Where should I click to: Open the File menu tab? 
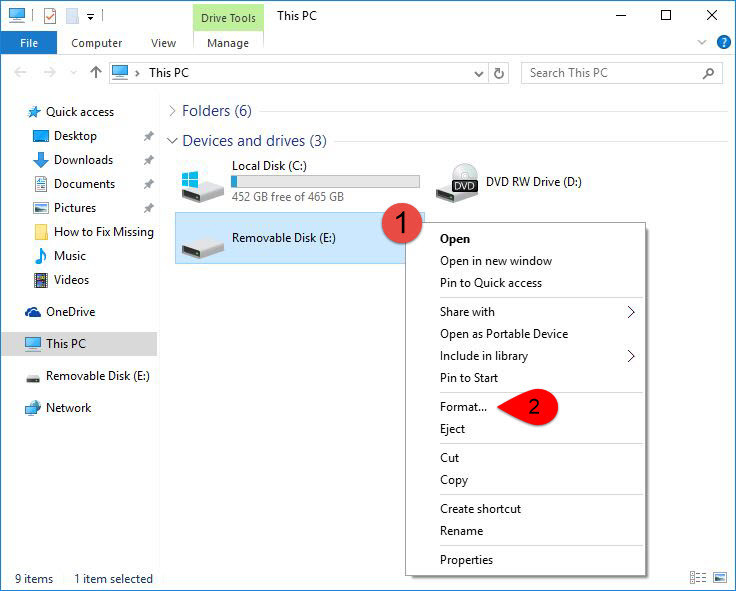tap(29, 43)
